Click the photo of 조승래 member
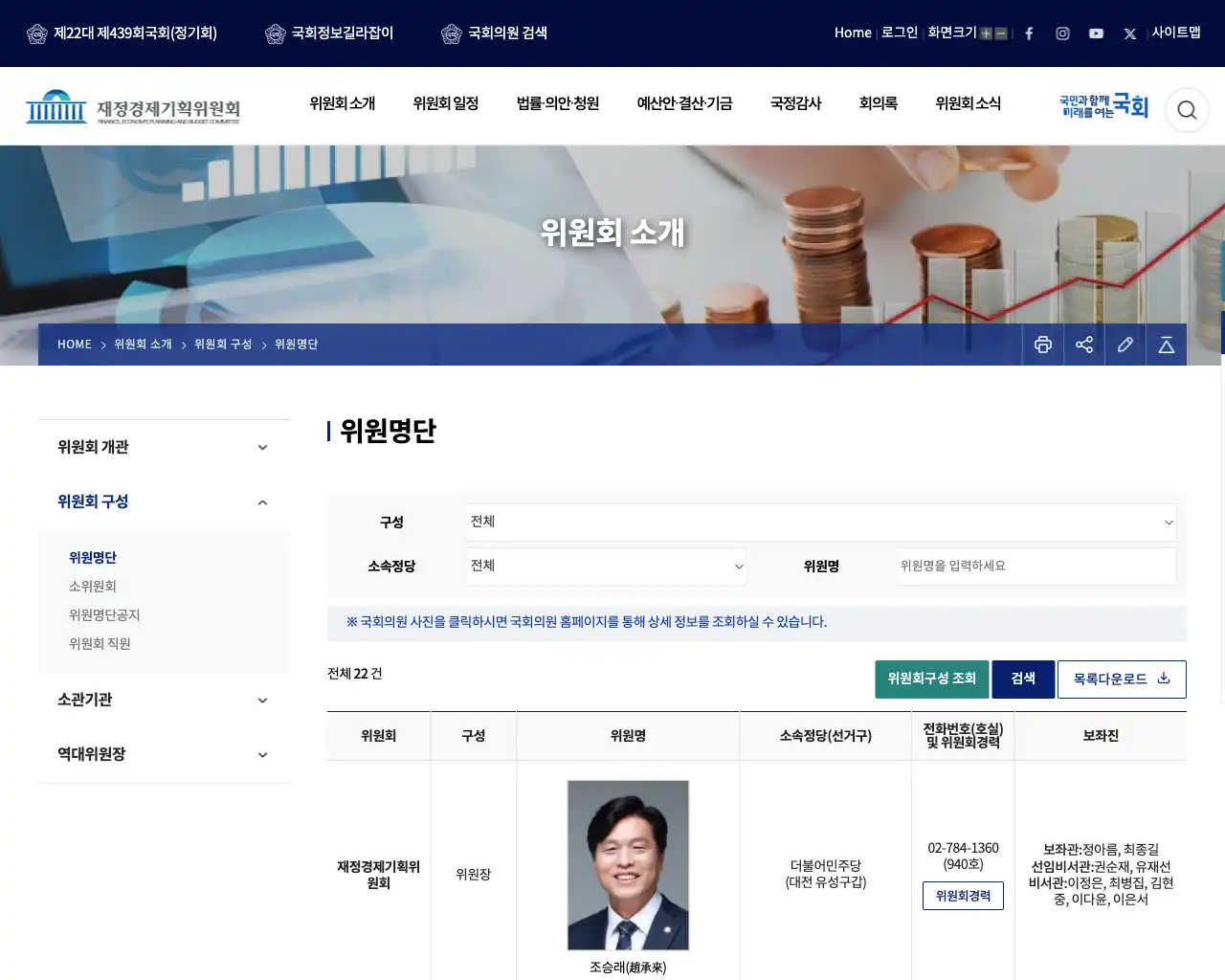Viewport: 1225px width, 980px height. pos(628,865)
